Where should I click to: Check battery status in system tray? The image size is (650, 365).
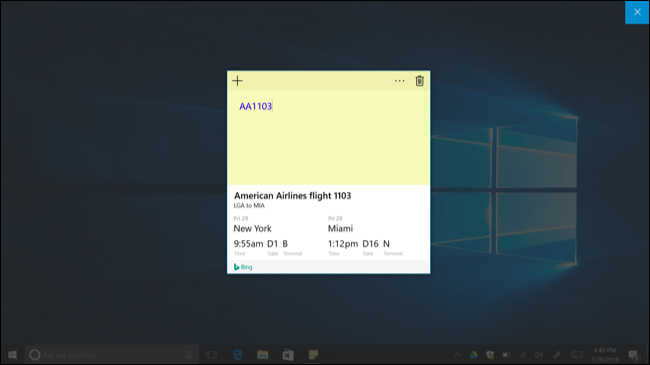tap(506, 355)
